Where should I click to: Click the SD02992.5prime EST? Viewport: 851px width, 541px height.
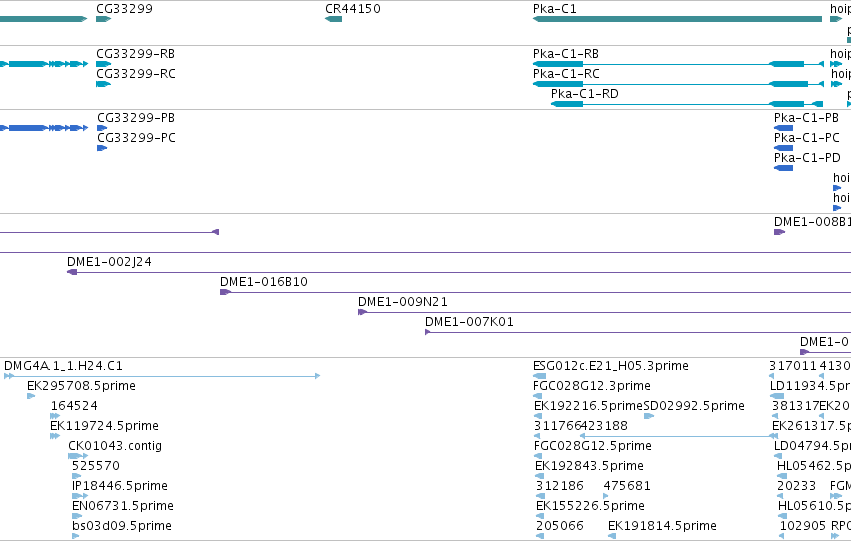[649, 416]
